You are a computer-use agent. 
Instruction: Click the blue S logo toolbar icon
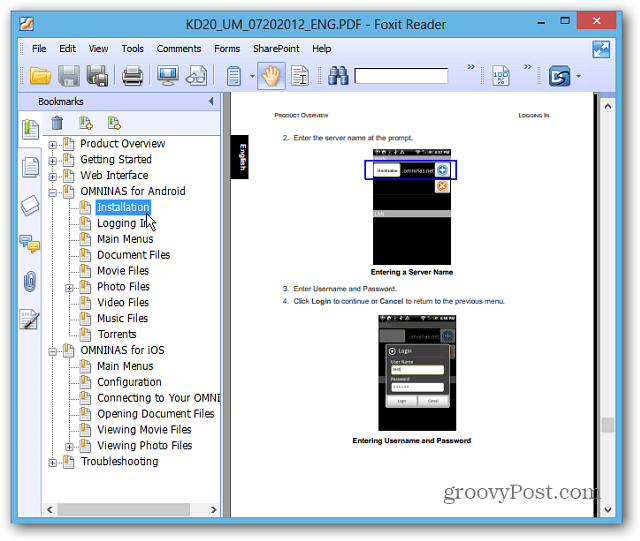(x=559, y=76)
